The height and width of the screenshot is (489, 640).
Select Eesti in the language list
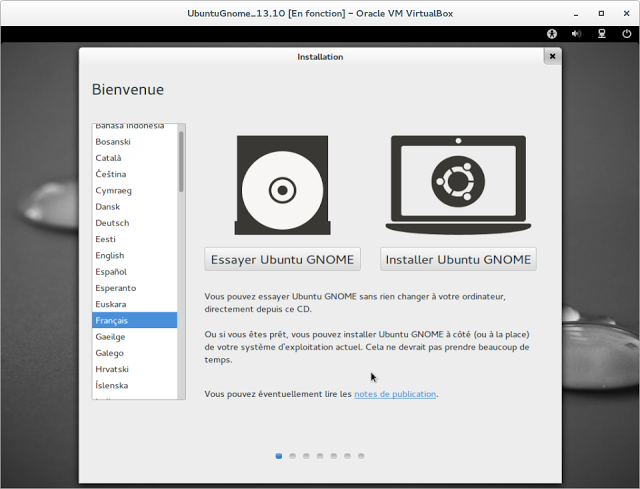pyautogui.click(x=135, y=239)
